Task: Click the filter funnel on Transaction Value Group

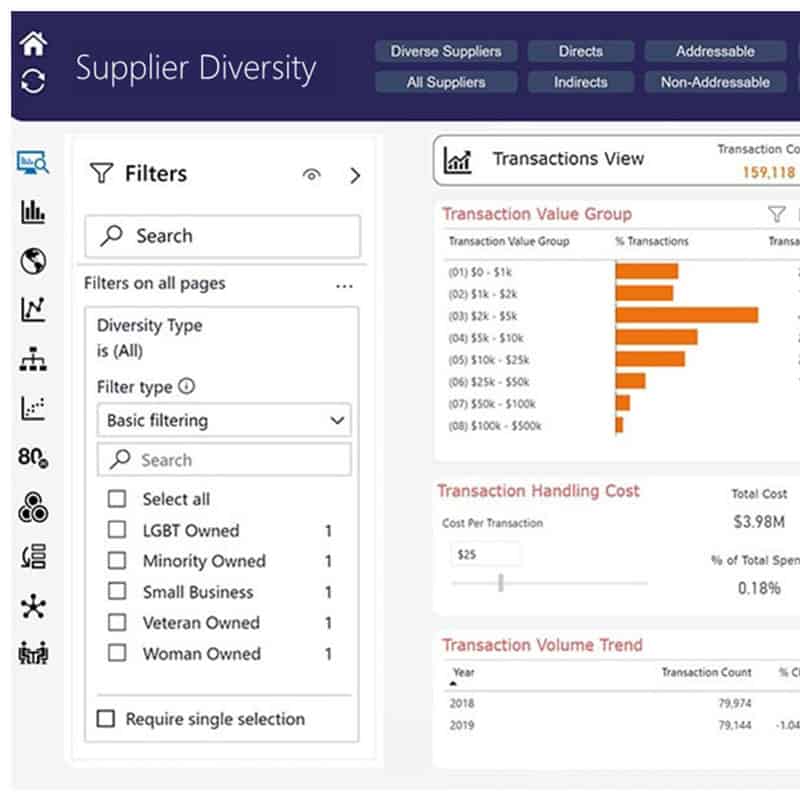Action: point(776,214)
